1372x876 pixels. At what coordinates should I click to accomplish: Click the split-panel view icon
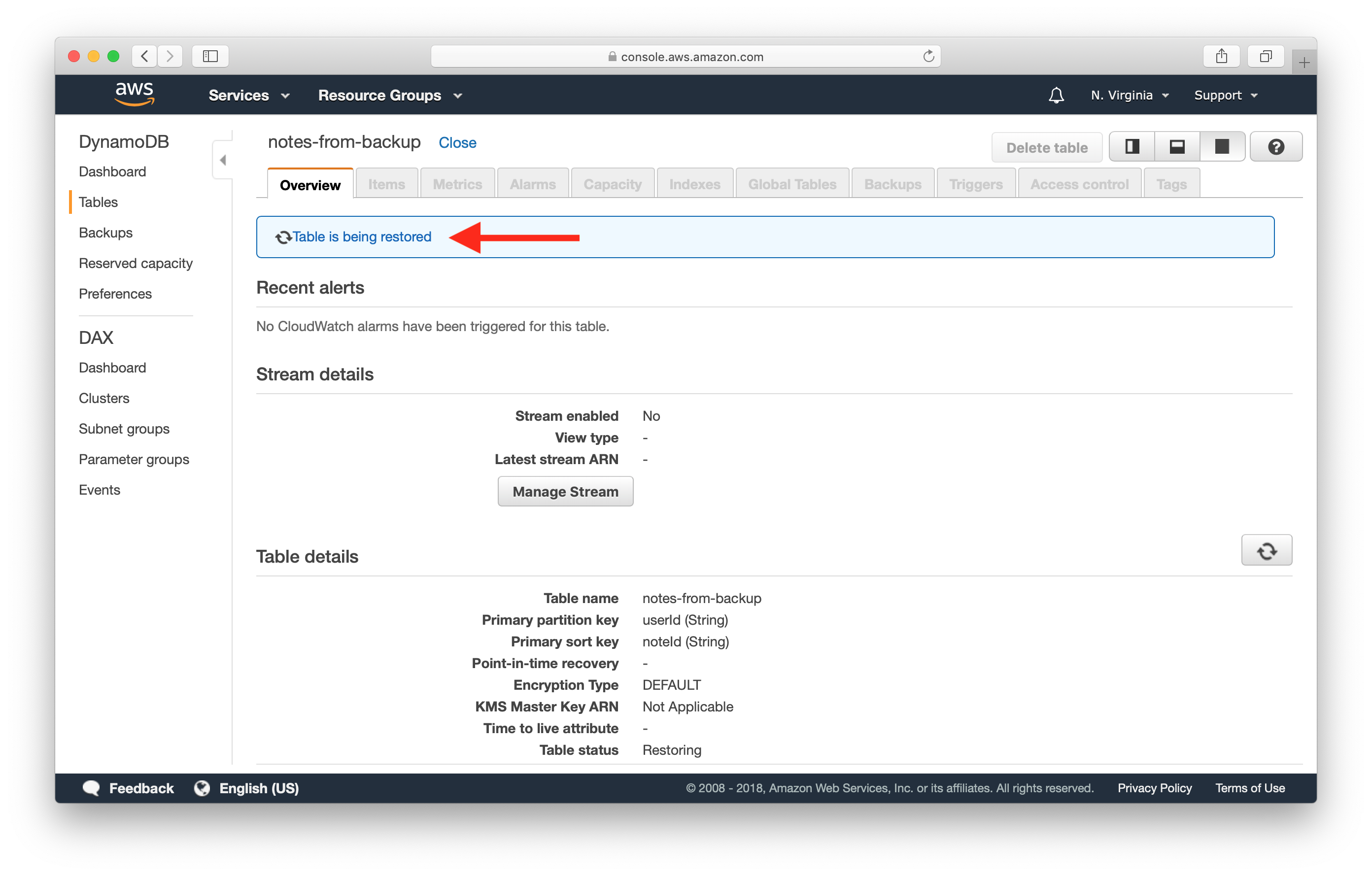coord(1132,146)
